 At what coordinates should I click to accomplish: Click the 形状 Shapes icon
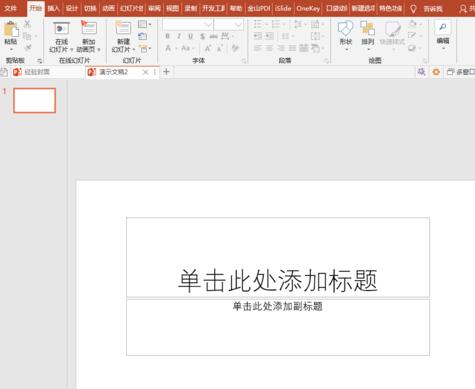coord(345,29)
